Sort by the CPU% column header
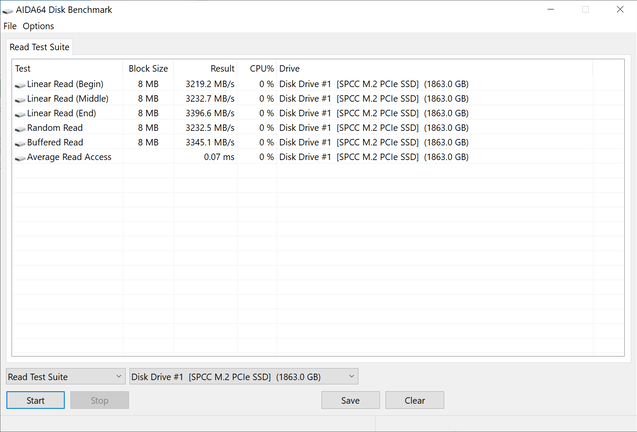Viewport: 637px width, 432px height. [257, 68]
